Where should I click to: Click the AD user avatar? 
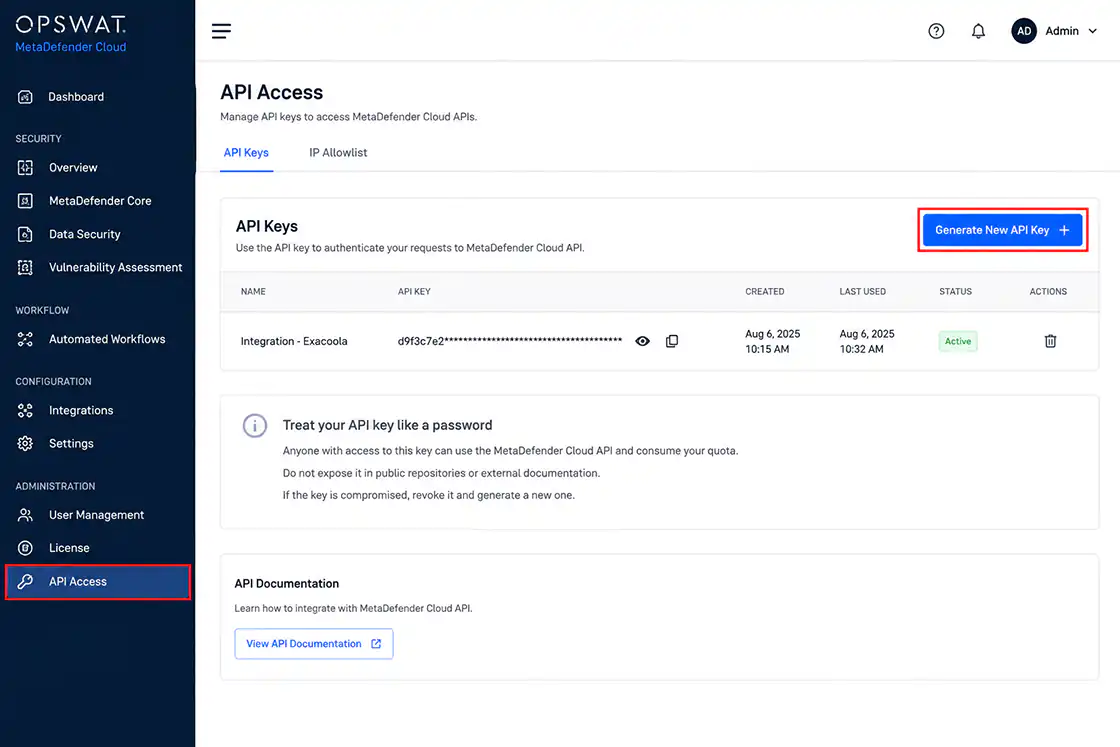click(1024, 31)
